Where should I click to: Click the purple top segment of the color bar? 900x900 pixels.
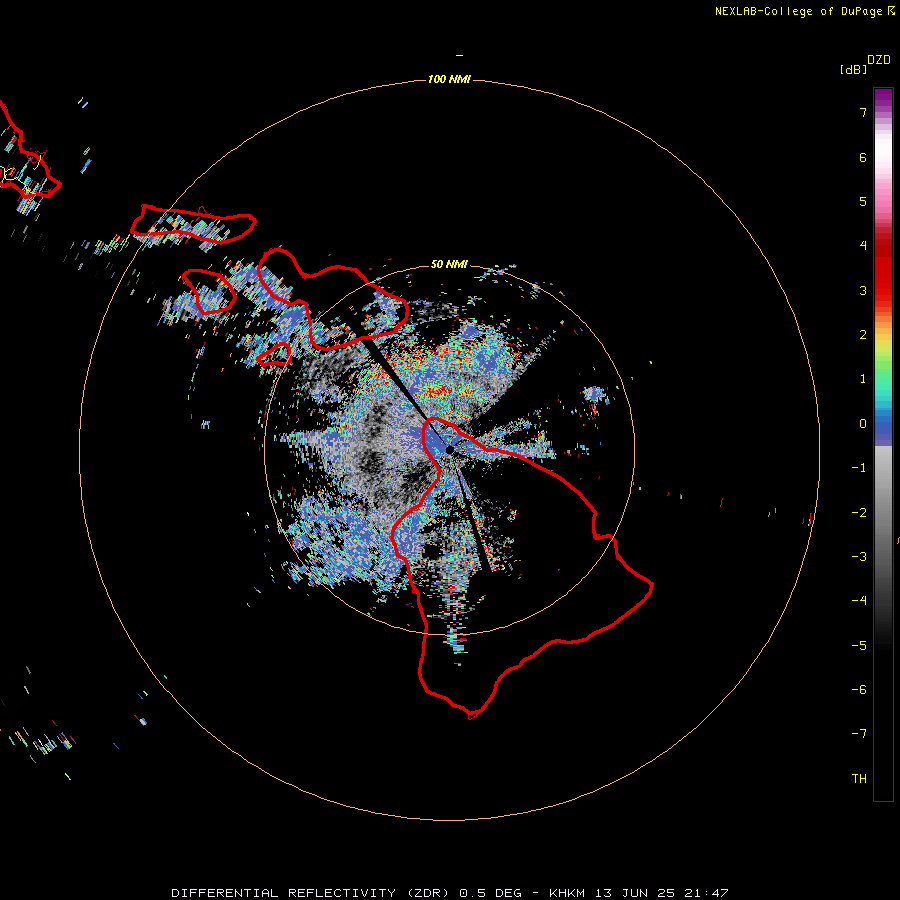[883, 98]
